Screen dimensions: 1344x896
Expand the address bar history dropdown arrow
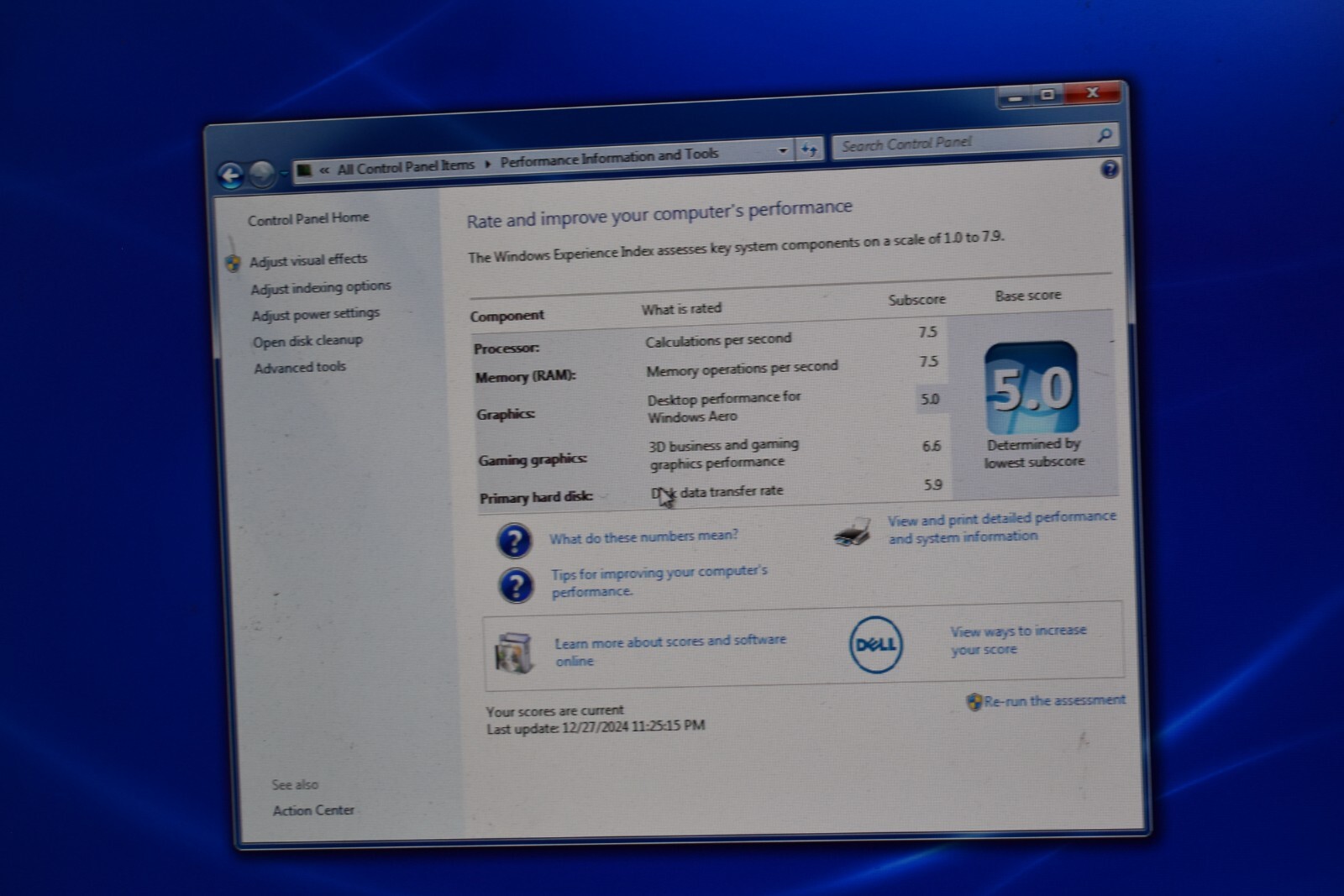[x=783, y=151]
